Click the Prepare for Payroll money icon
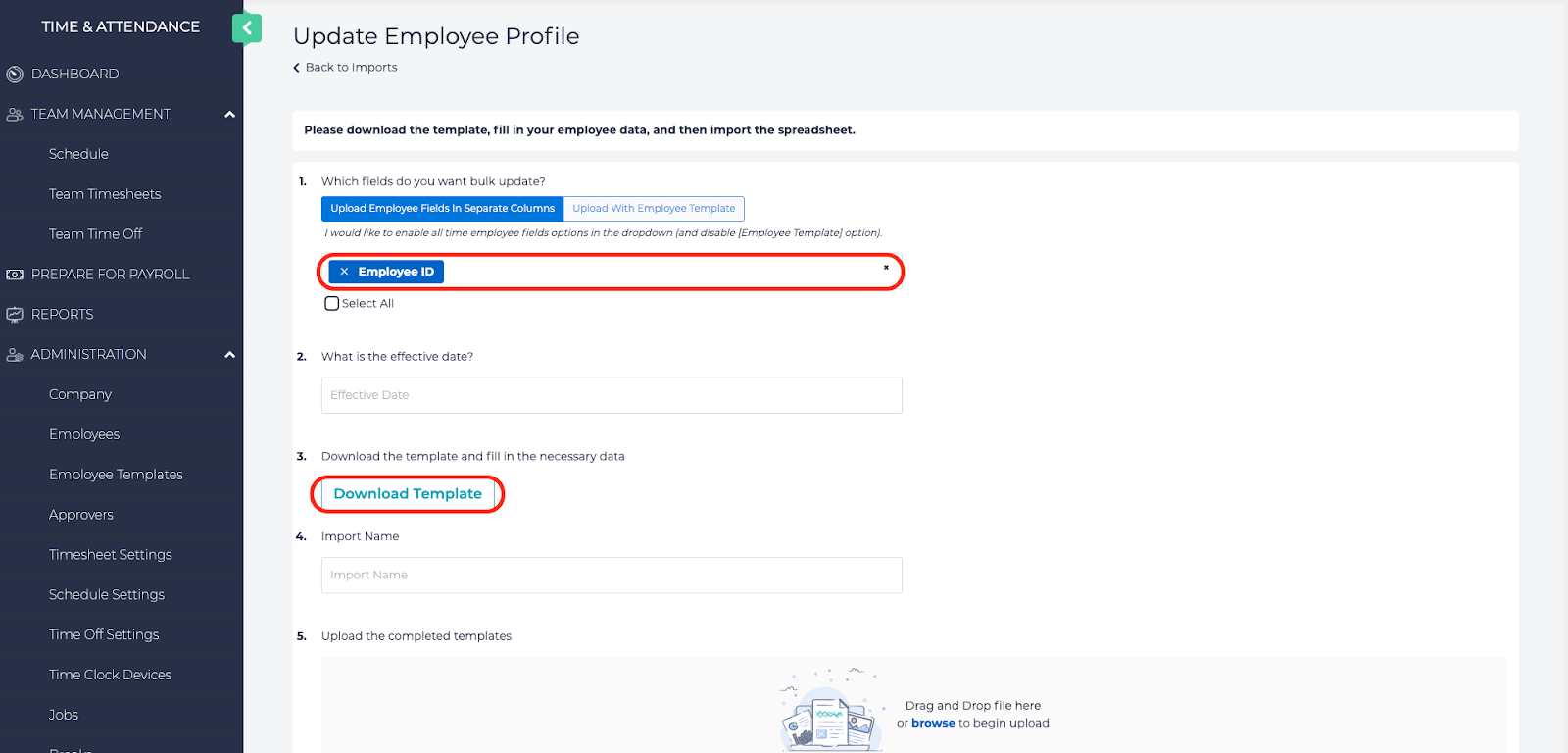 [15, 275]
